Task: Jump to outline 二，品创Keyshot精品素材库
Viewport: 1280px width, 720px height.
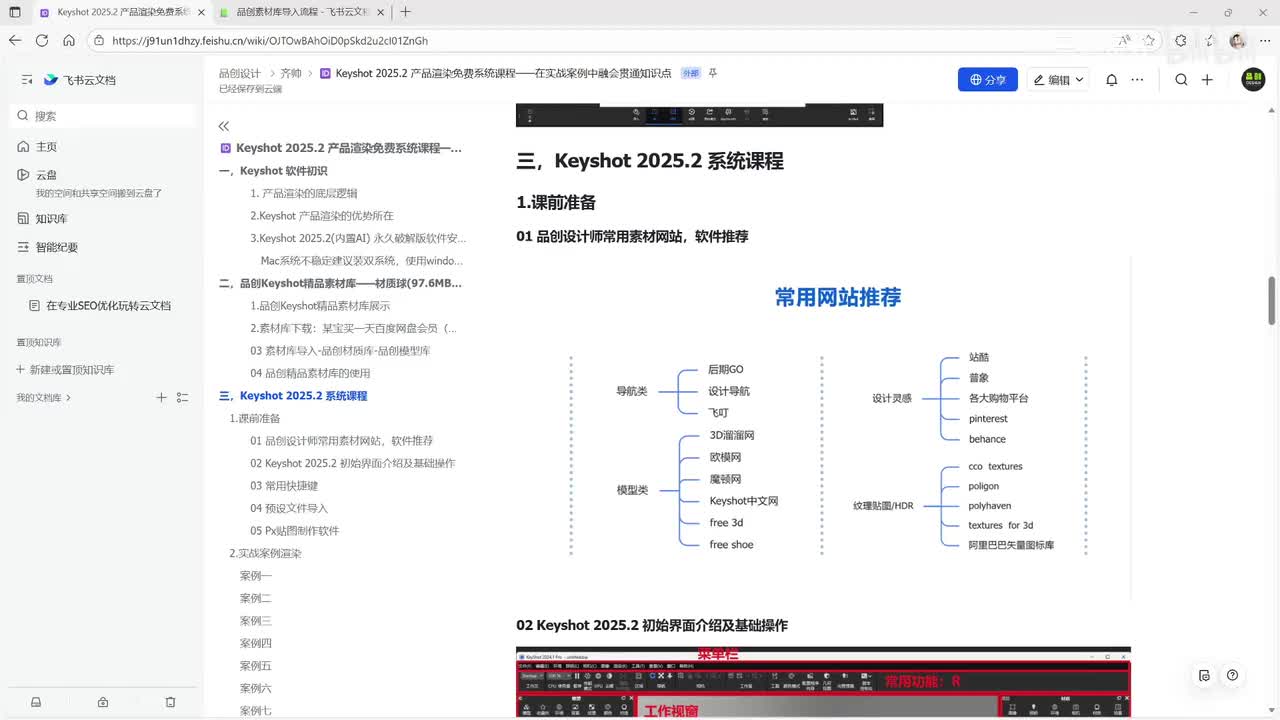Action: click(x=340, y=283)
